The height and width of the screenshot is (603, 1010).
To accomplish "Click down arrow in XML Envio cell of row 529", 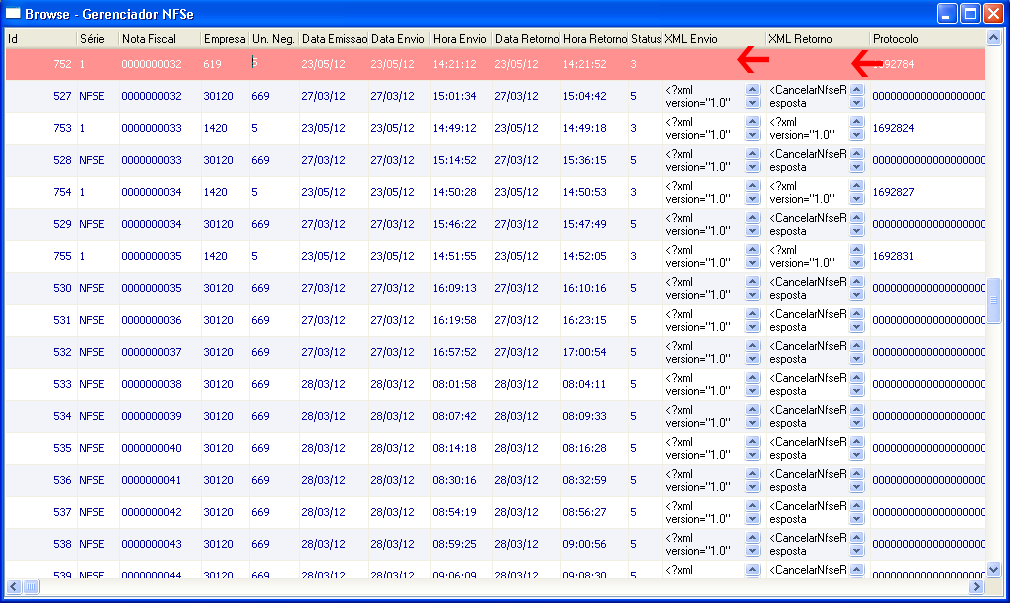I will (752, 231).
